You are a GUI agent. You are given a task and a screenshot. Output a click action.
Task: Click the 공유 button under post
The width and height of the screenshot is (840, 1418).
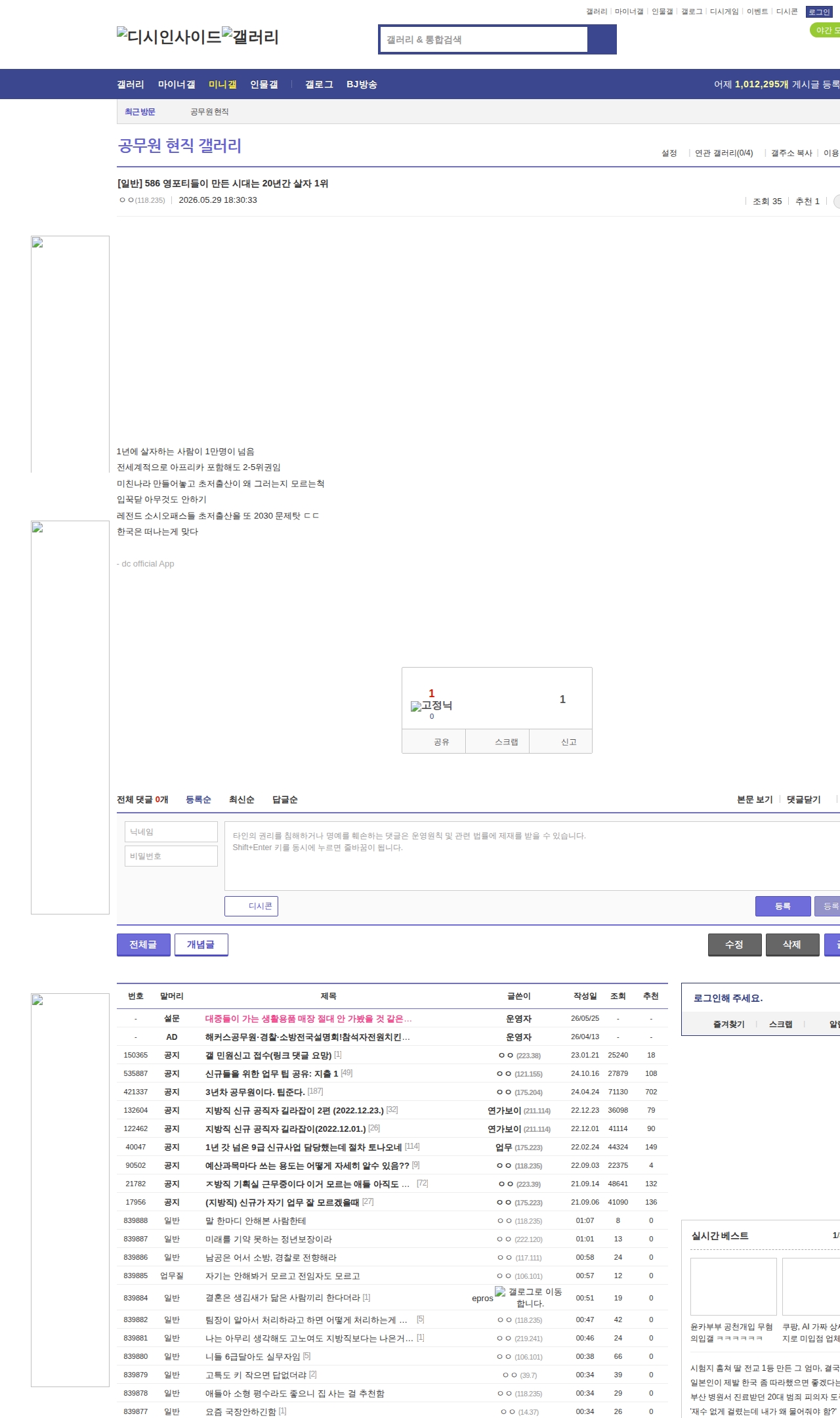click(434, 741)
